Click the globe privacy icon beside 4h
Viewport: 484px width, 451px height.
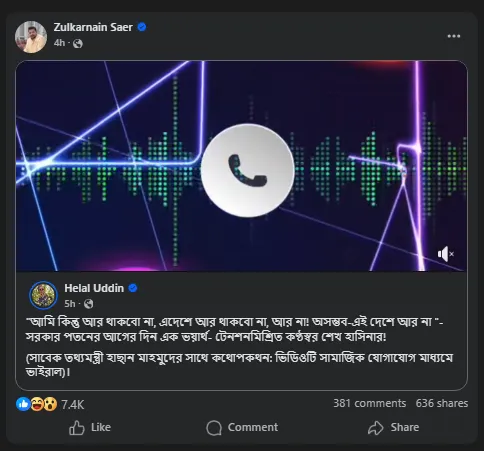pos(78,43)
